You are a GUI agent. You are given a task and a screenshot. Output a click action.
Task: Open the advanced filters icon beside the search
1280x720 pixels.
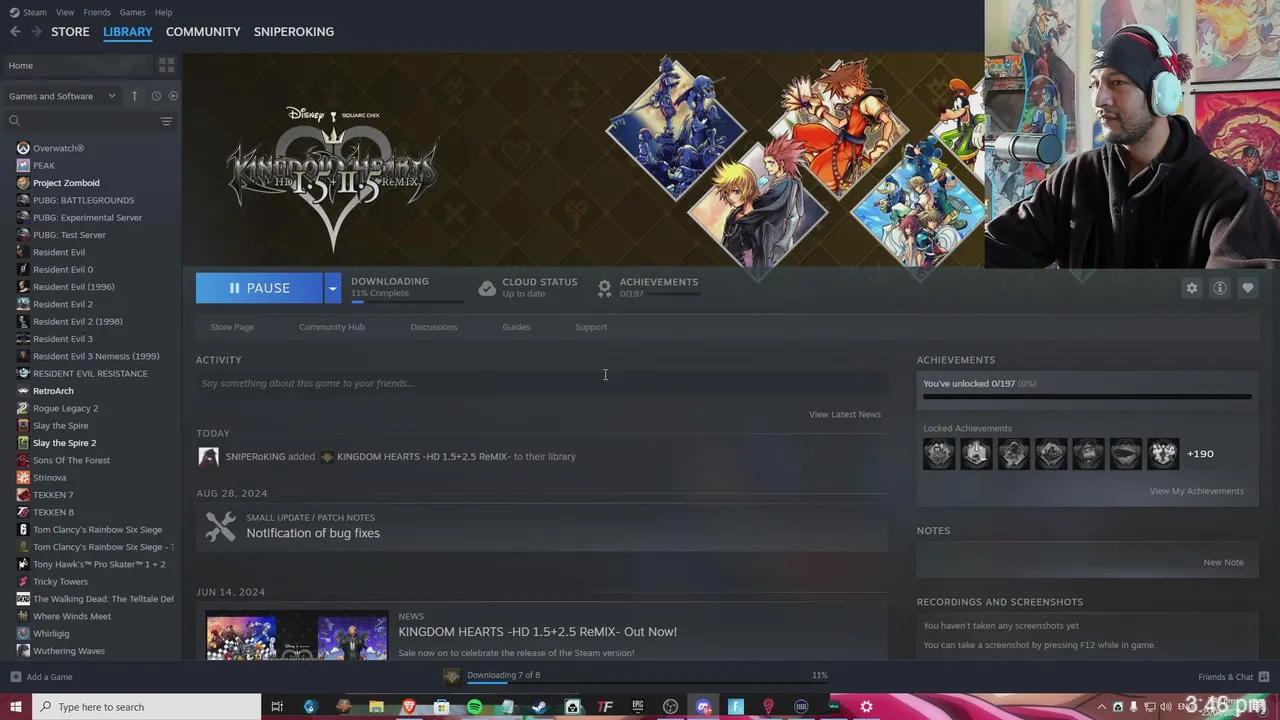click(166, 121)
